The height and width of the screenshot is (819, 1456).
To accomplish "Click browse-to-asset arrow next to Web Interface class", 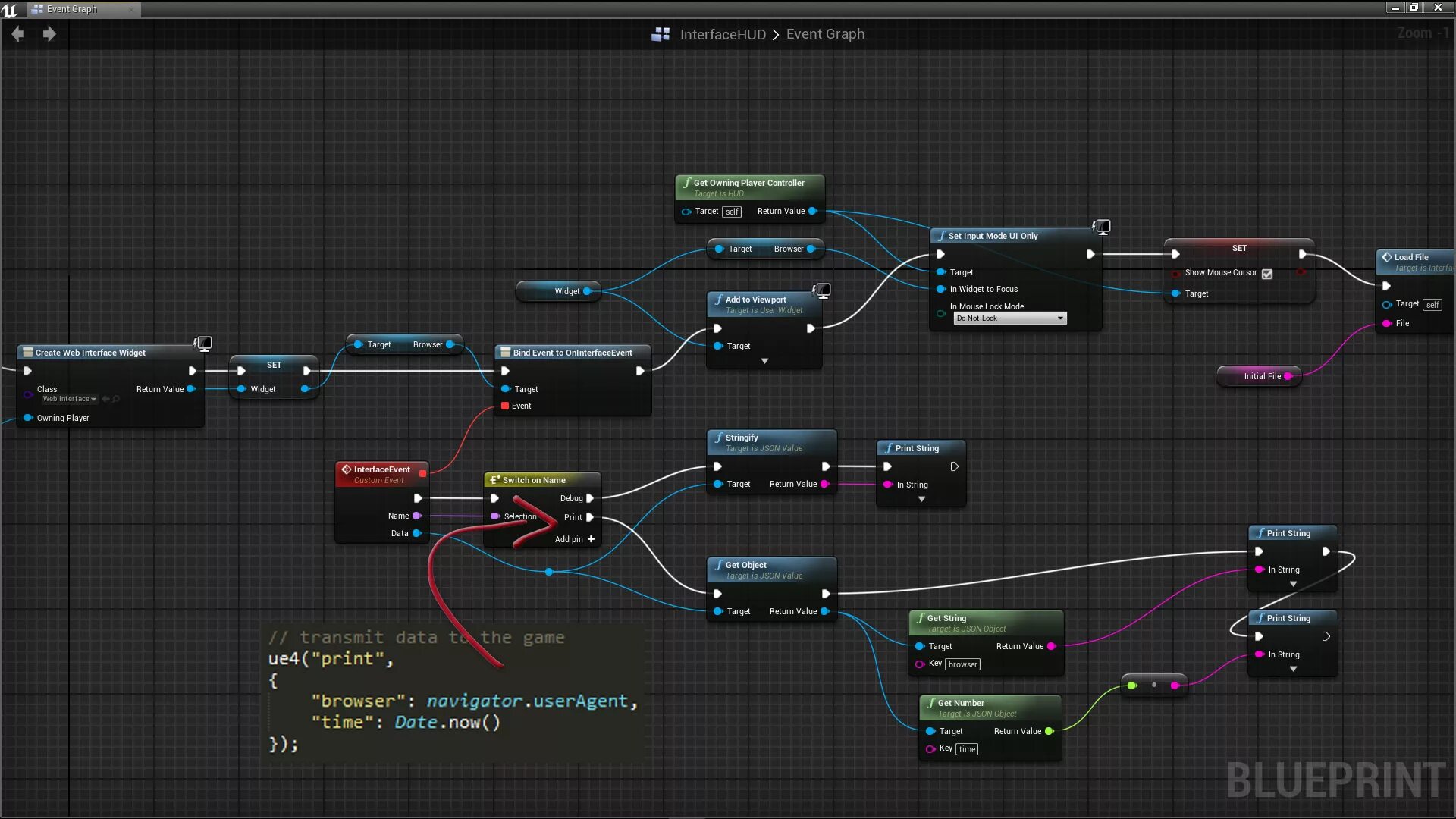I will coord(106,399).
